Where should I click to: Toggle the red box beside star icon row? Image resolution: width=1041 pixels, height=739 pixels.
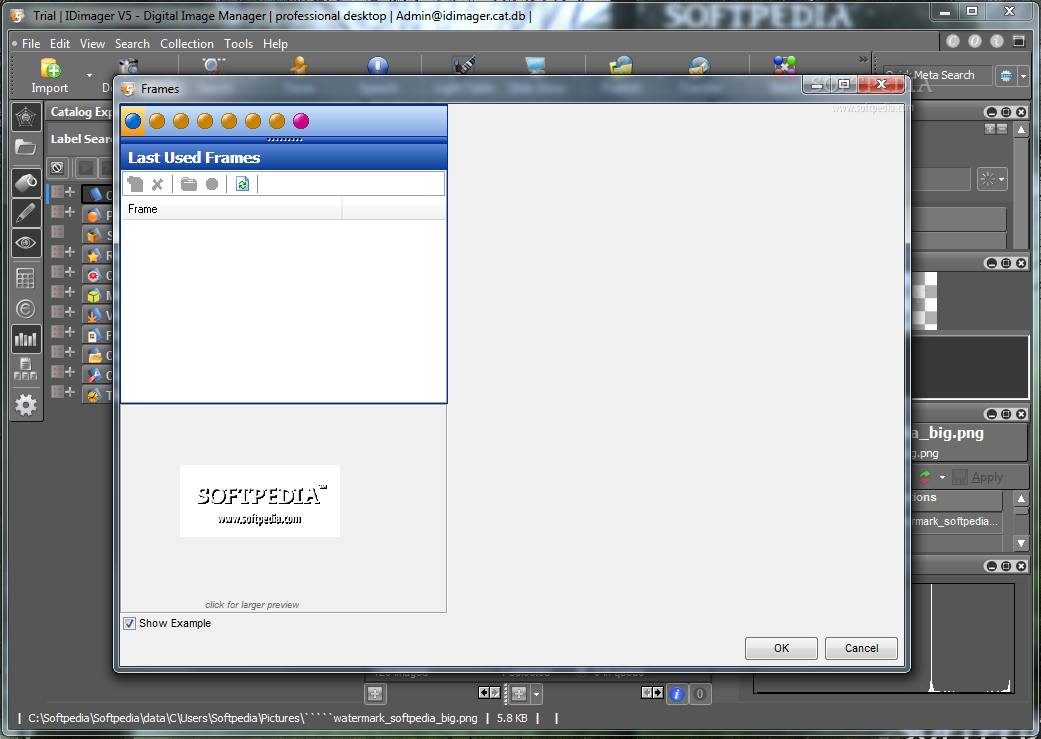point(58,252)
